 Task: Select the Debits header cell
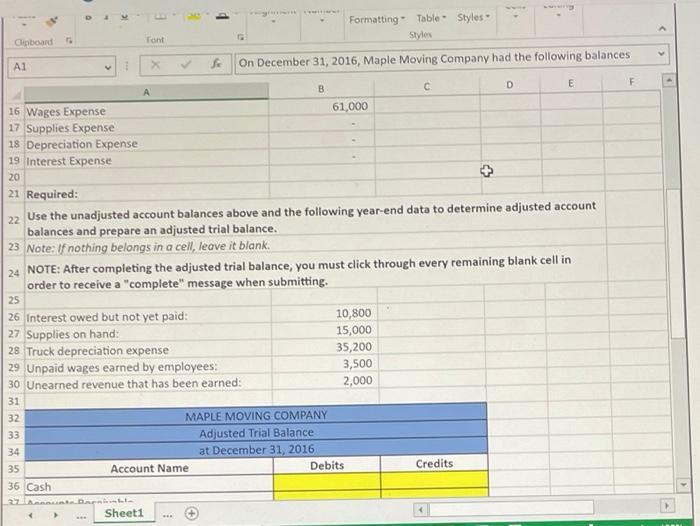click(327, 466)
